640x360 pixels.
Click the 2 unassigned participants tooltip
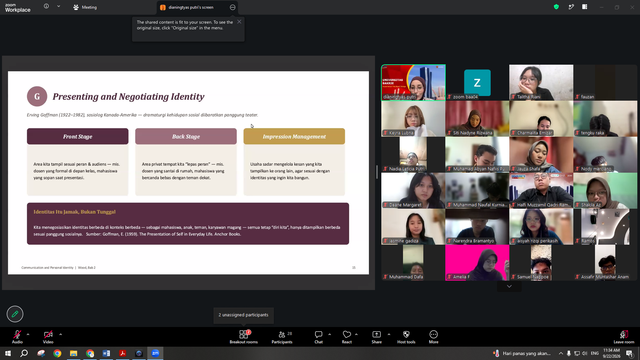pos(243,315)
